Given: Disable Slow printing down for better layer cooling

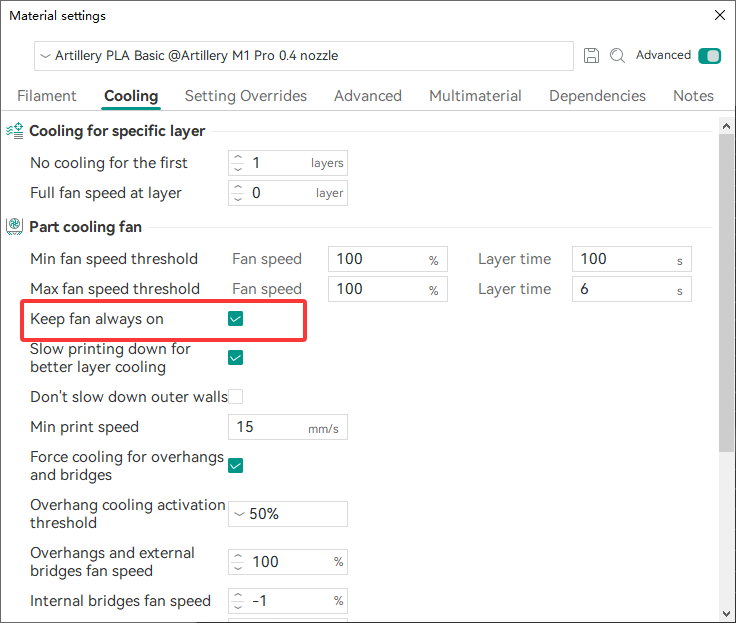Looking at the screenshot, I should click(236, 357).
